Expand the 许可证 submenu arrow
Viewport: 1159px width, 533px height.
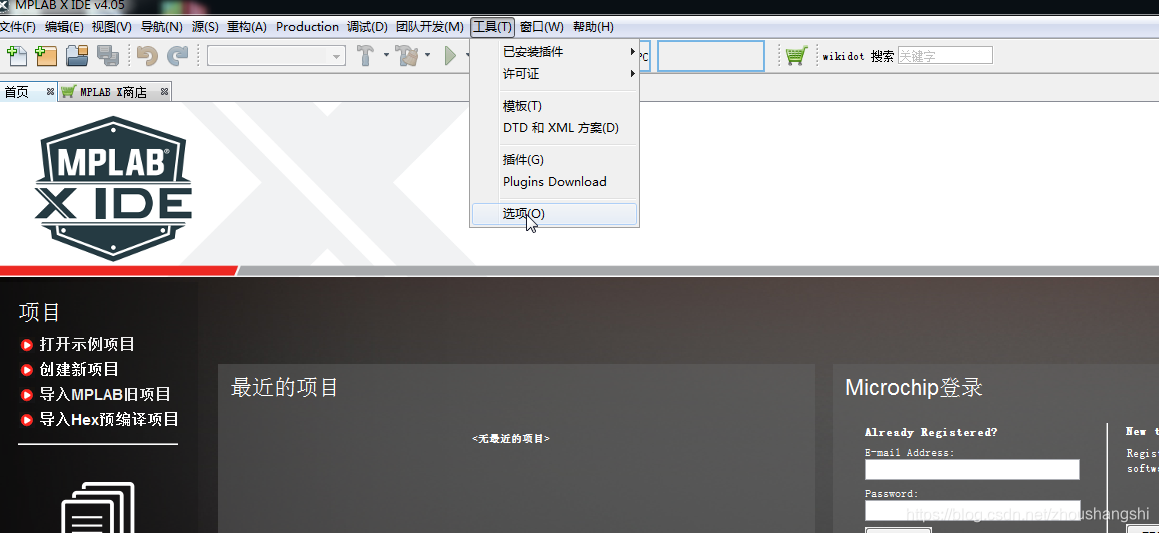(633, 74)
